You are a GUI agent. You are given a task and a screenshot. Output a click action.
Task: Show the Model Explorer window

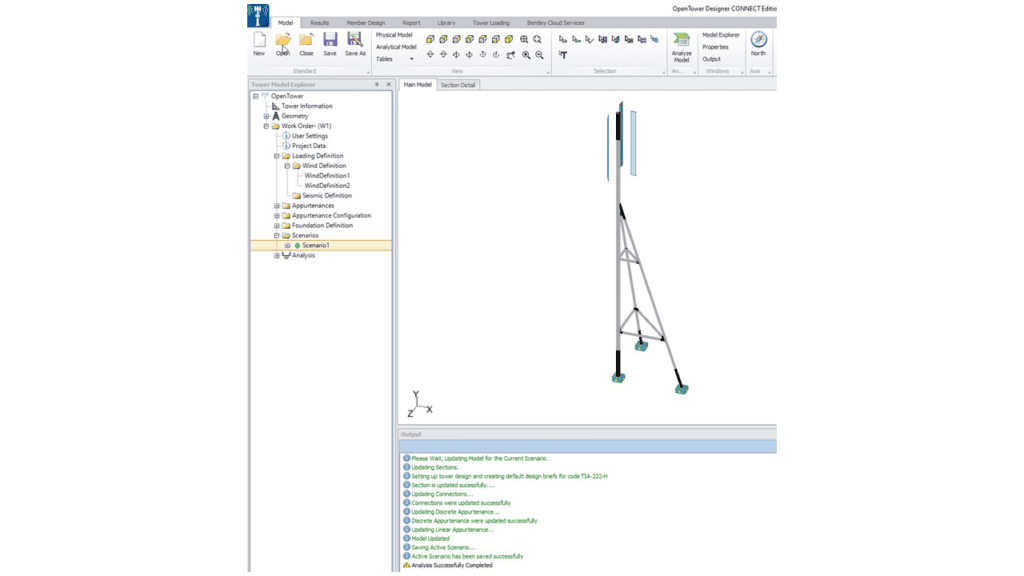coord(719,33)
